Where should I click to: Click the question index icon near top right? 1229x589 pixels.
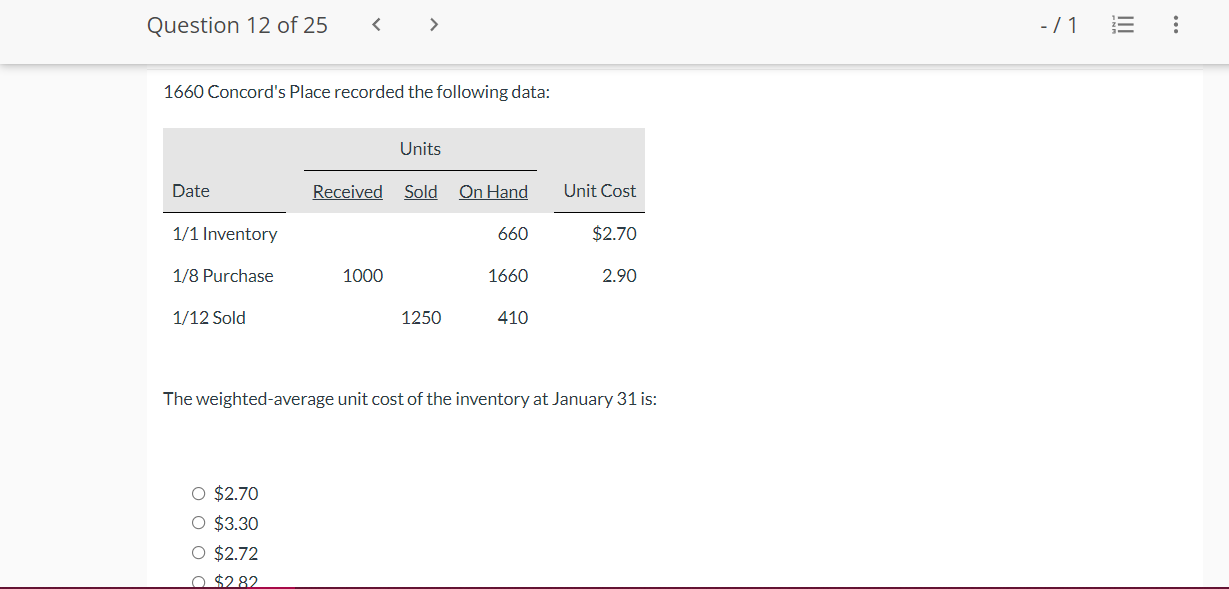pyautogui.click(x=1123, y=25)
